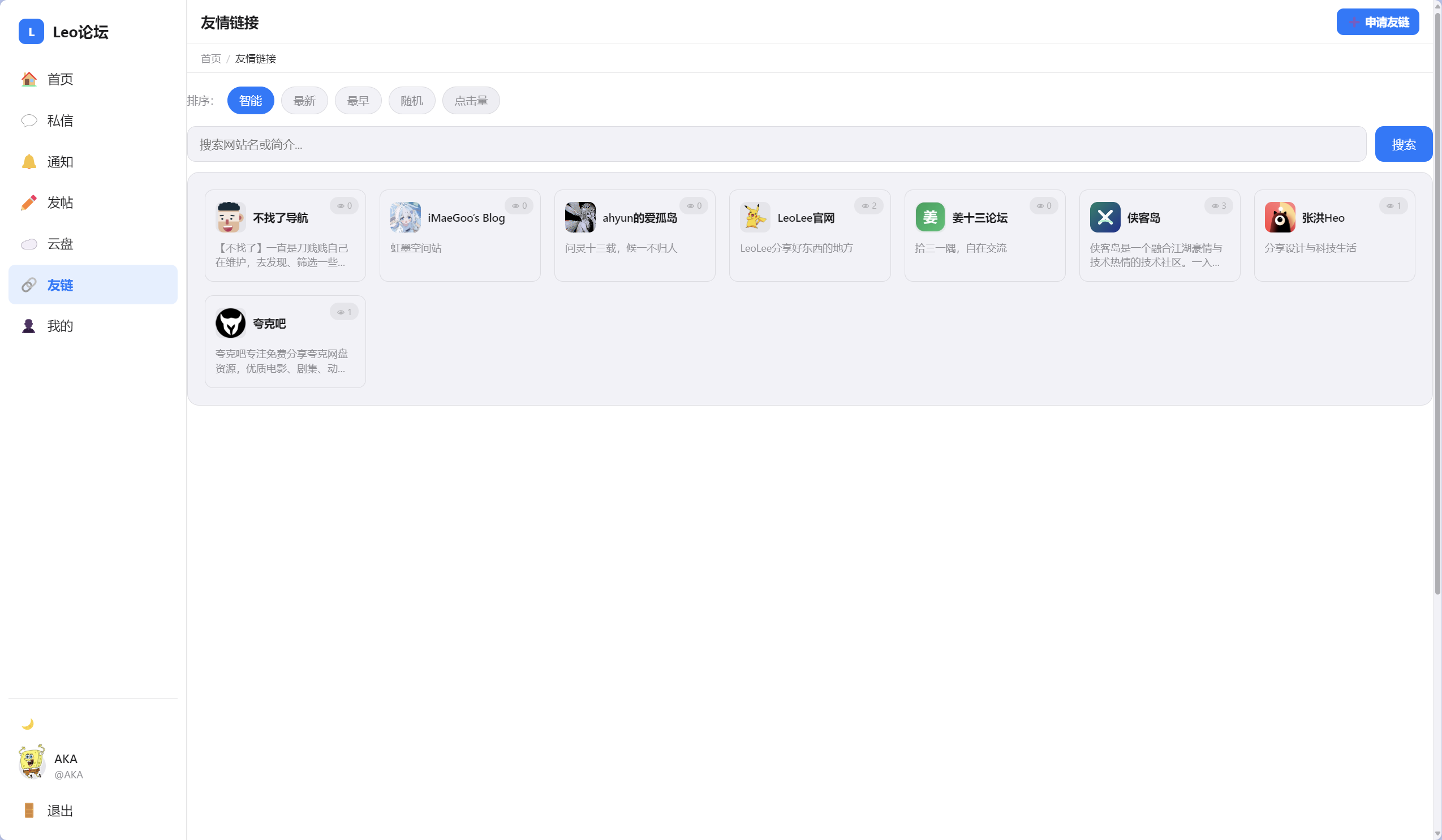Click the 申请友链 button
The width and height of the screenshot is (1442, 840).
point(1378,21)
